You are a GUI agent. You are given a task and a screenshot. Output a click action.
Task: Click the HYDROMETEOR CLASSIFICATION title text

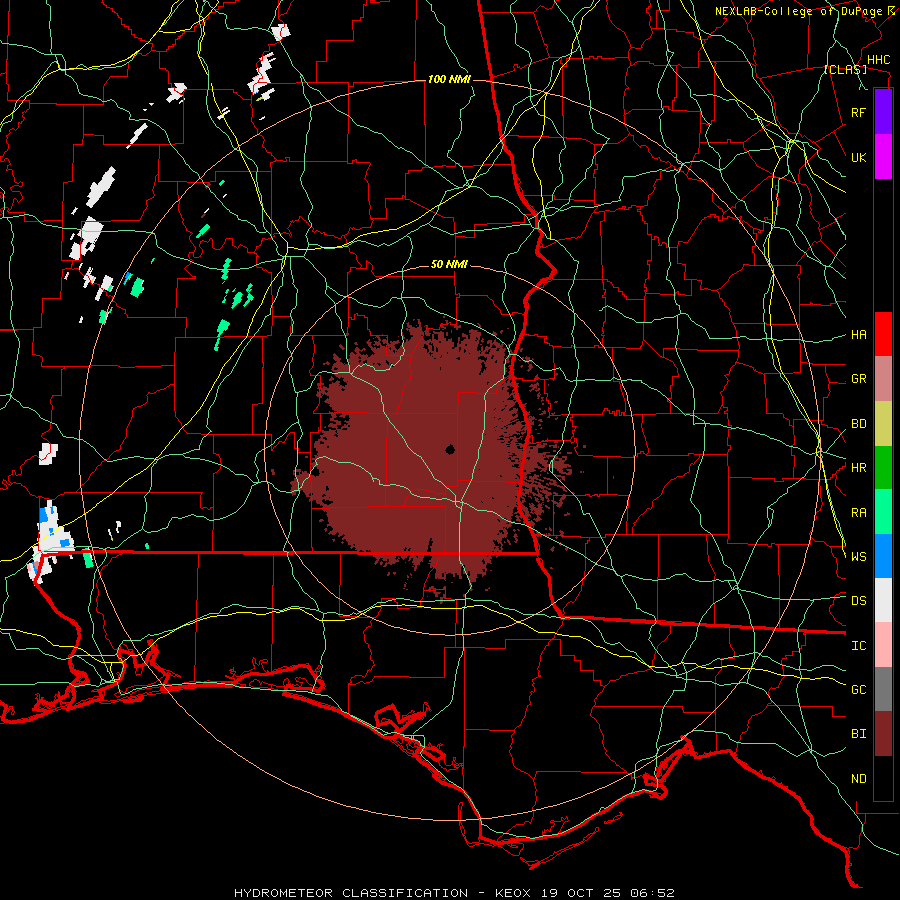[351, 893]
